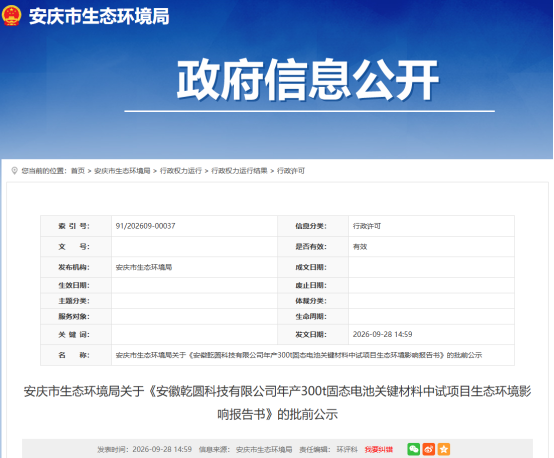This screenshot has width=554, height=458.
Task: Click the 名称 label cell
Action: 76,355
